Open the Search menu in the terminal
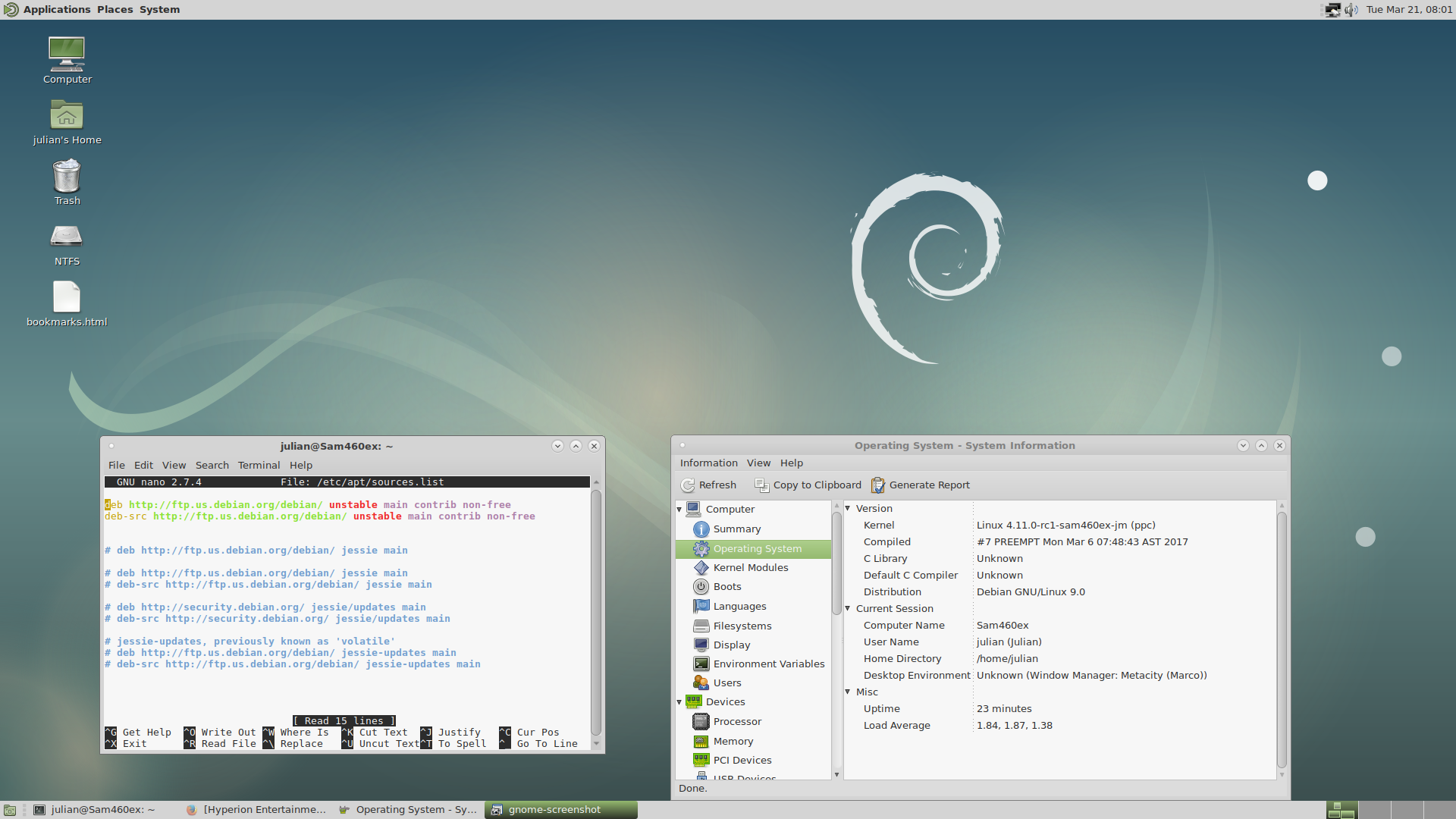Viewport: 1456px width, 819px height. pos(212,466)
